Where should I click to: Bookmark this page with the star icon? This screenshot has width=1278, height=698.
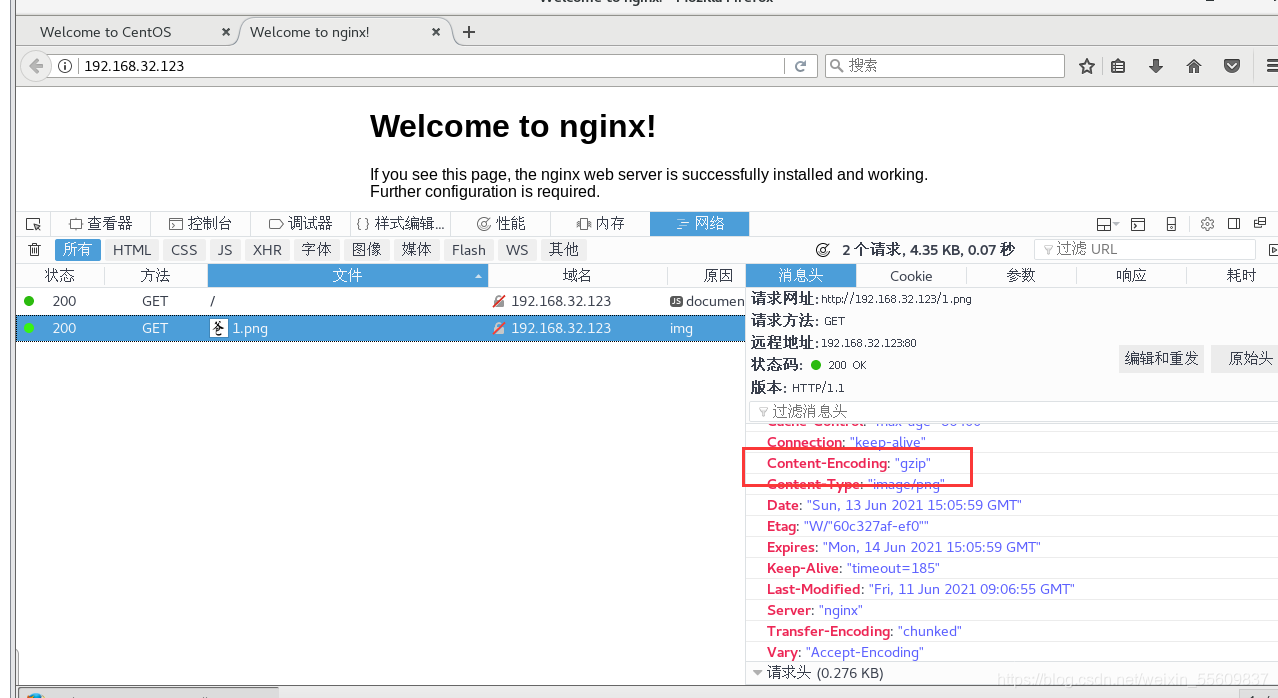pyautogui.click(x=1087, y=66)
